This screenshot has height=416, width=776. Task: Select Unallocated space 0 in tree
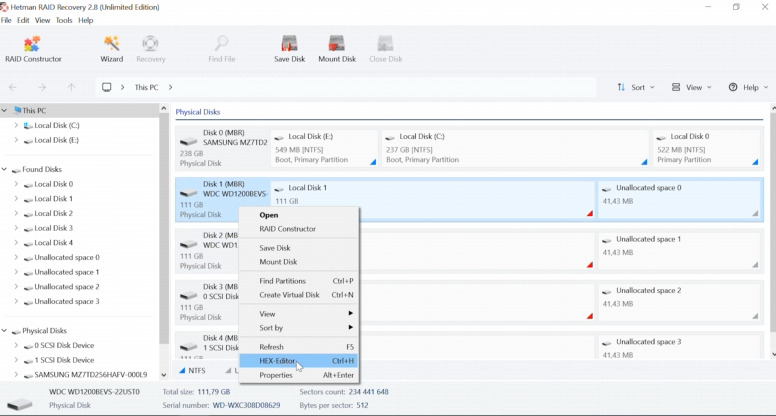[67, 258]
